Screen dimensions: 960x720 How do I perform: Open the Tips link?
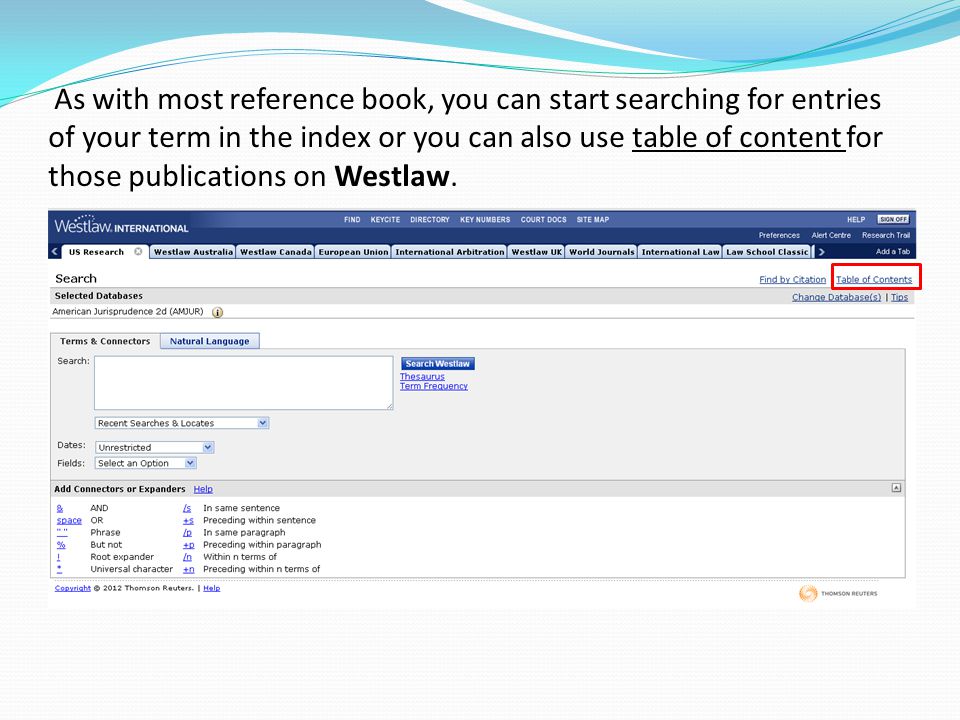899,297
